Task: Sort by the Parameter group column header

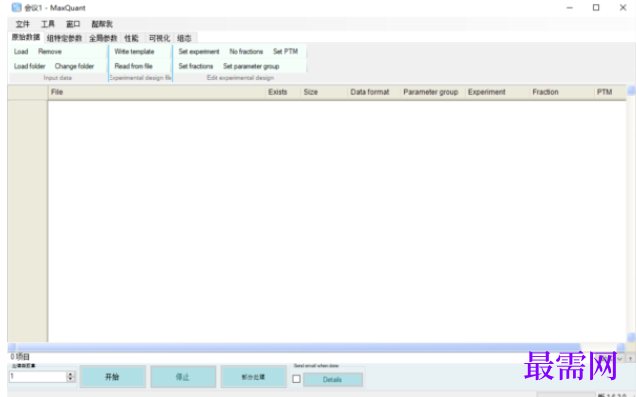Action: pyautogui.click(x=432, y=92)
